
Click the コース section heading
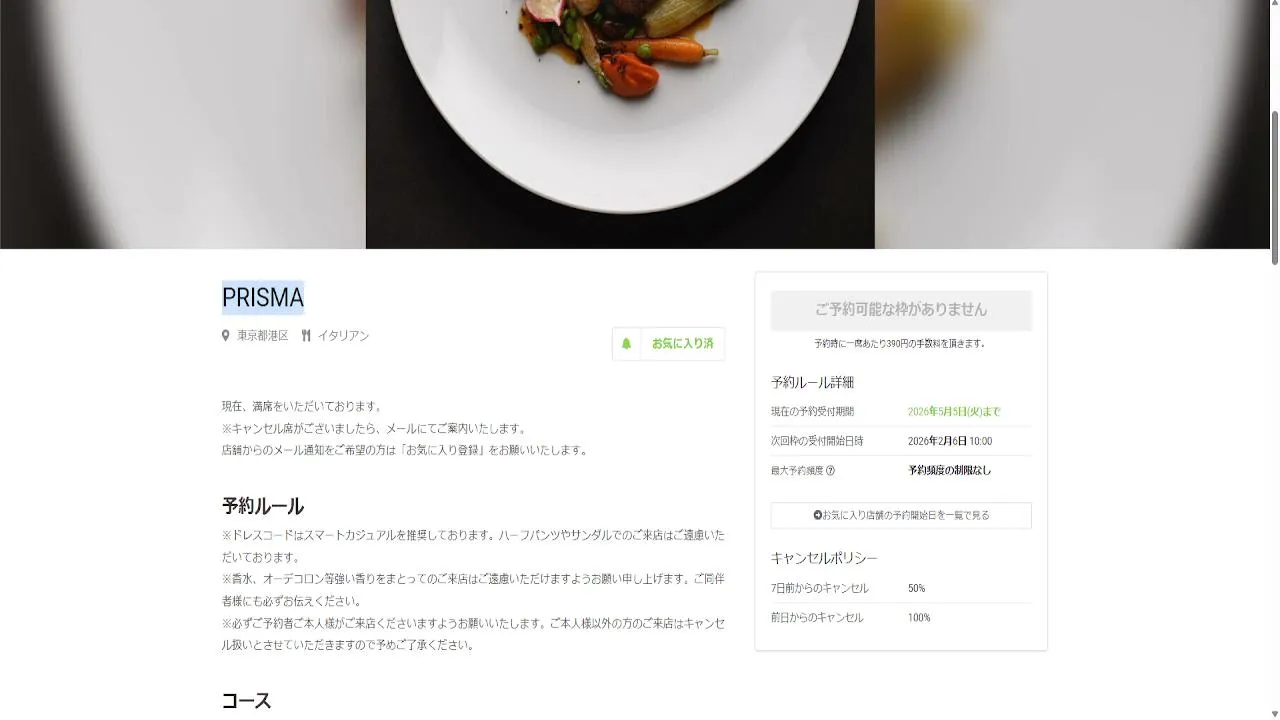(246, 700)
